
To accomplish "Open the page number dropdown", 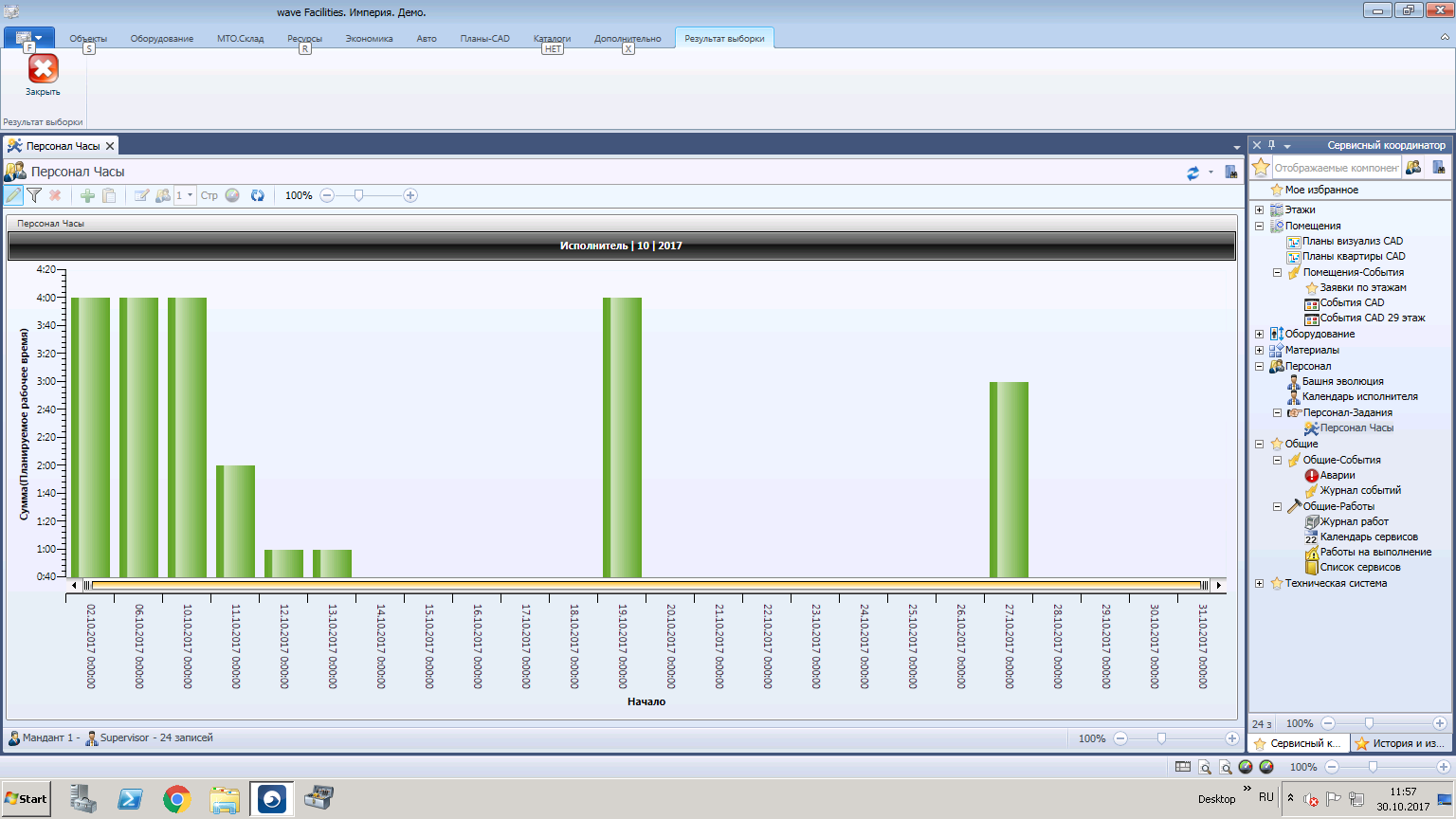I will (191, 195).
